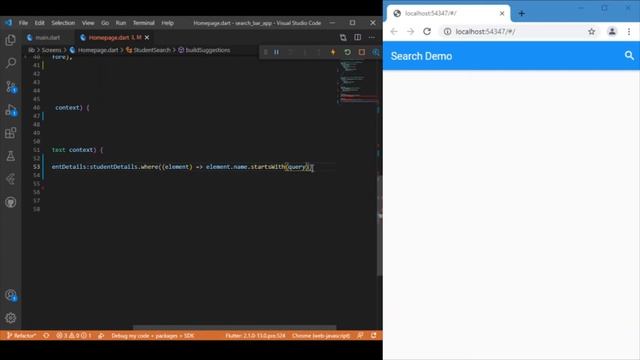Viewport: 640px width, 360px height.
Task: Open the Run menu
Action: [121, 23]
